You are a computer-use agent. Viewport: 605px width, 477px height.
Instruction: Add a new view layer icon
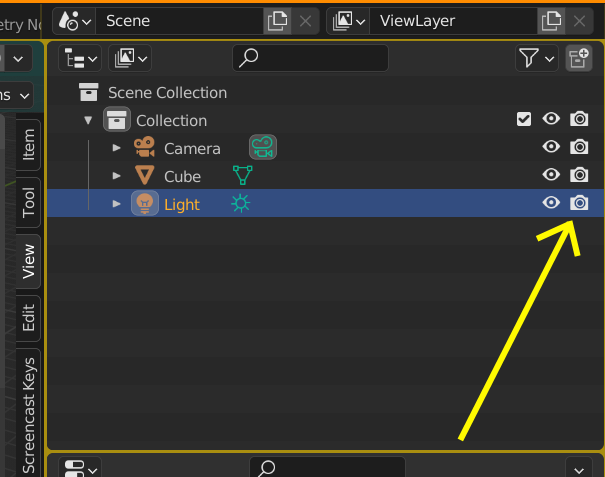tap(550, 20)
